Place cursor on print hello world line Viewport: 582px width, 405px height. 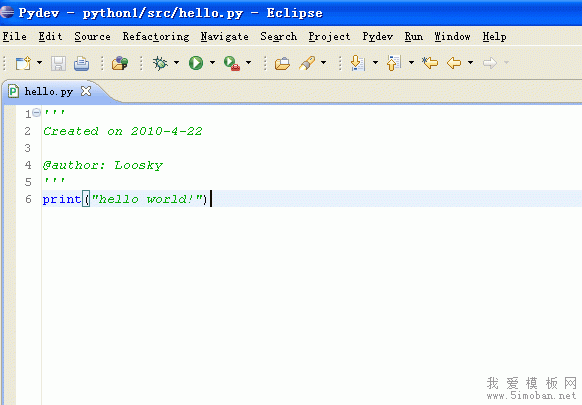(312, 199)
